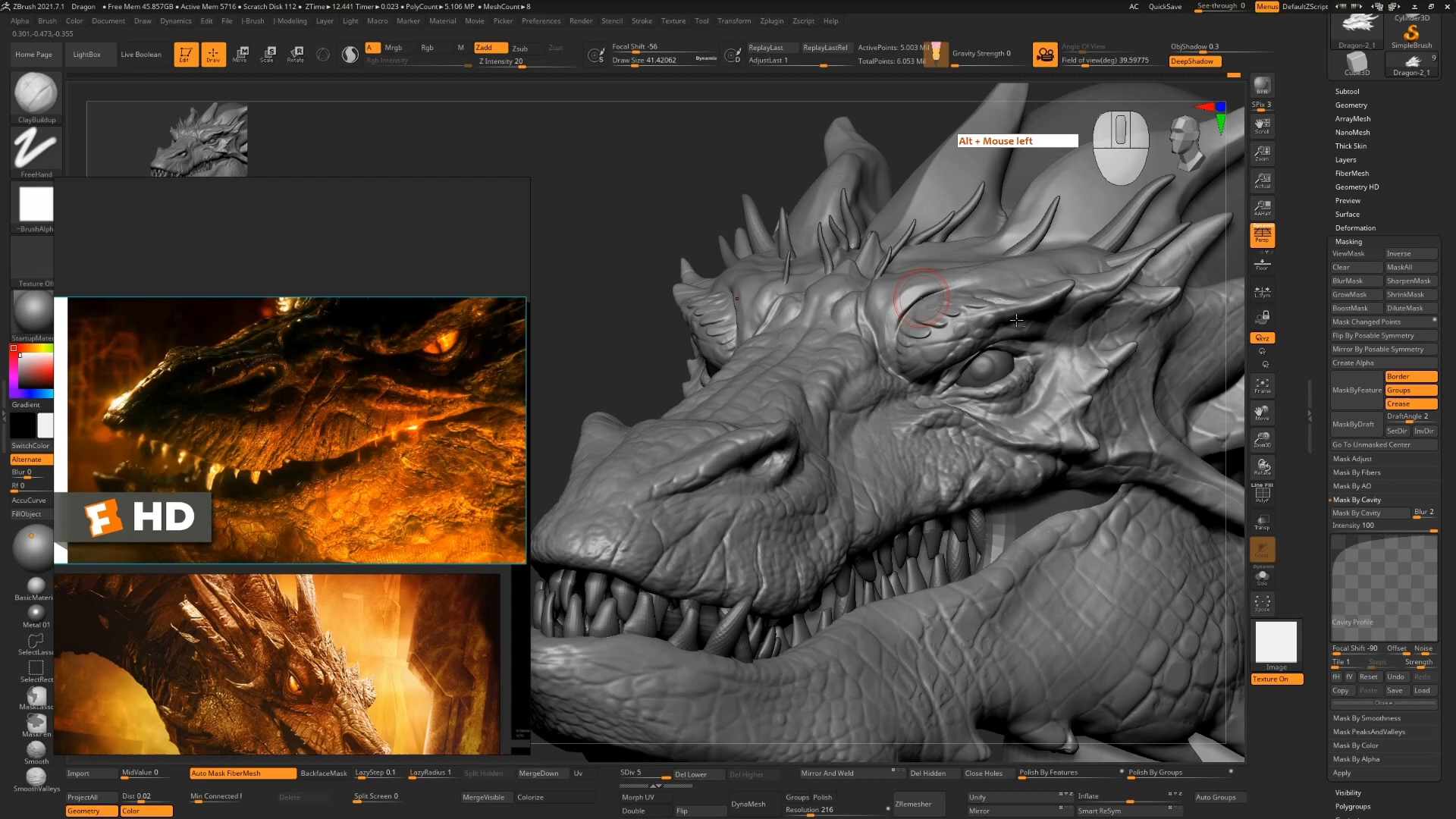Viewport: 1456px width, 819px height.
Task: Select the Scale transform icon in top toolbar
Action: 268,54
